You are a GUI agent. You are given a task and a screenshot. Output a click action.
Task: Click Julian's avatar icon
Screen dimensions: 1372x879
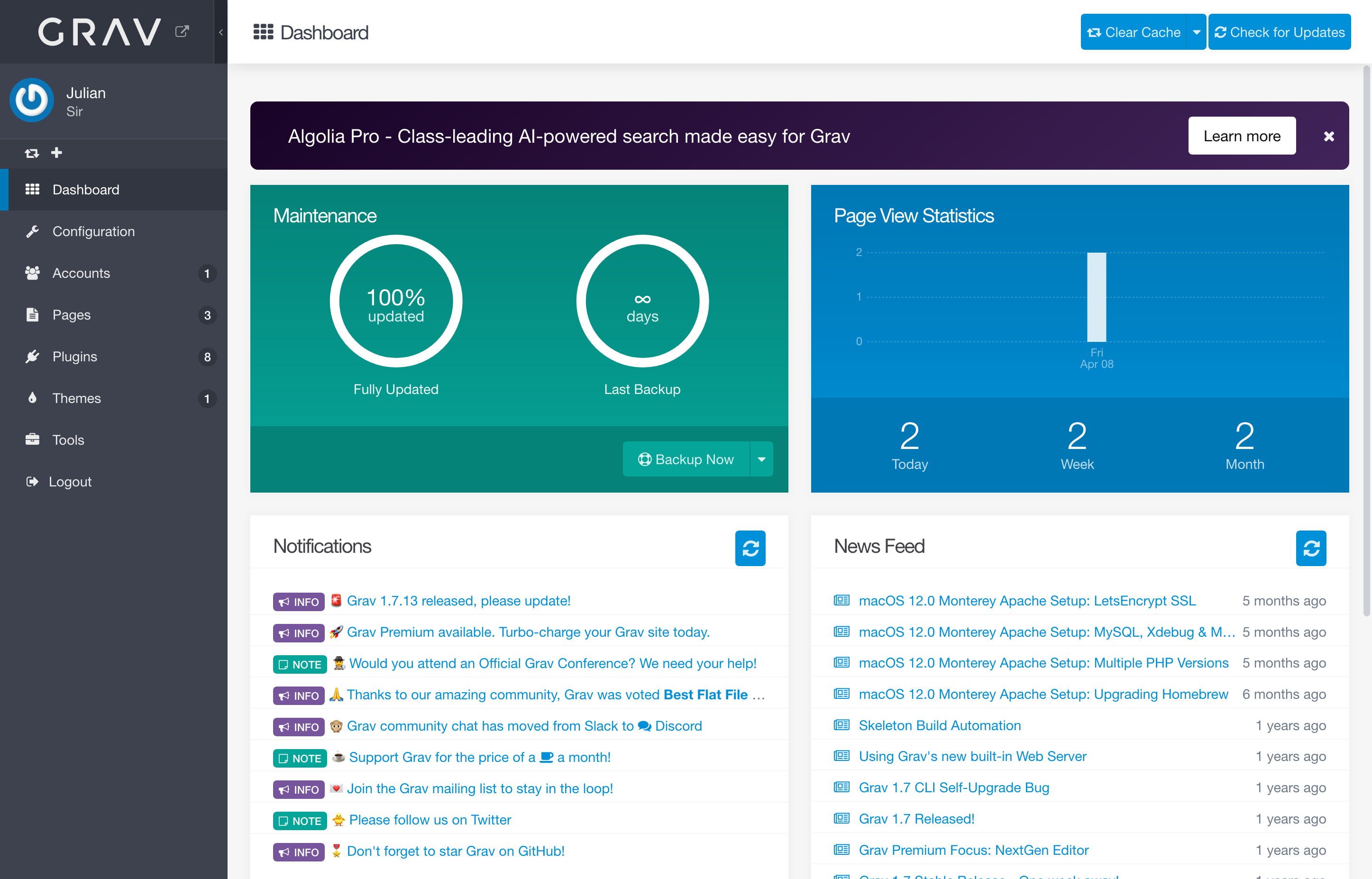(x=32, y=101)
